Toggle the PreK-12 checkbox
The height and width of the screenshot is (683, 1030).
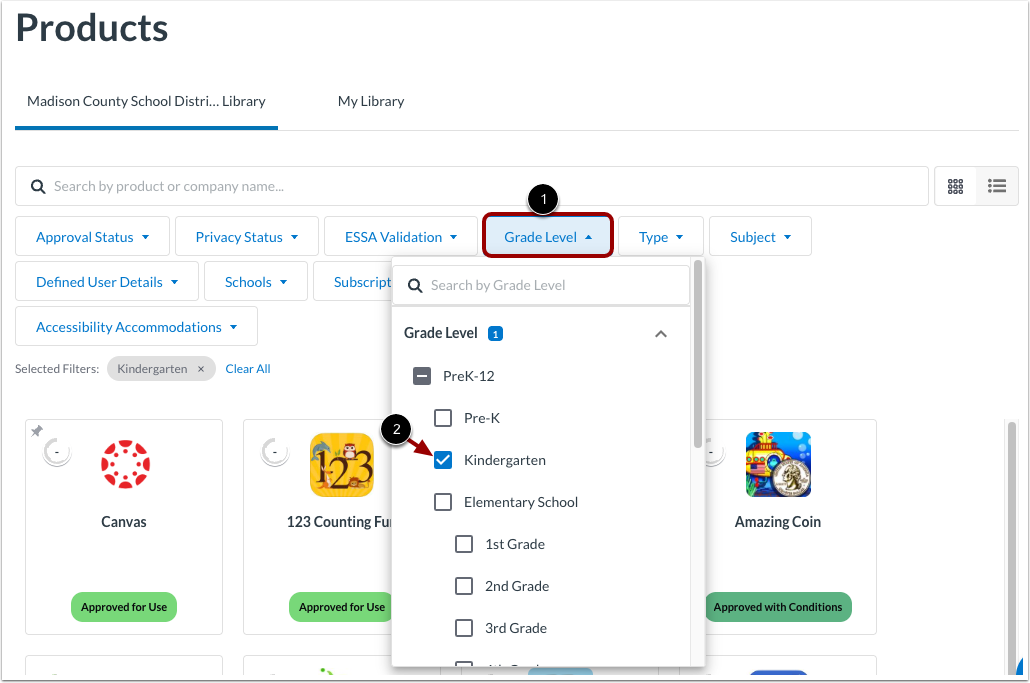click(422, 376)
